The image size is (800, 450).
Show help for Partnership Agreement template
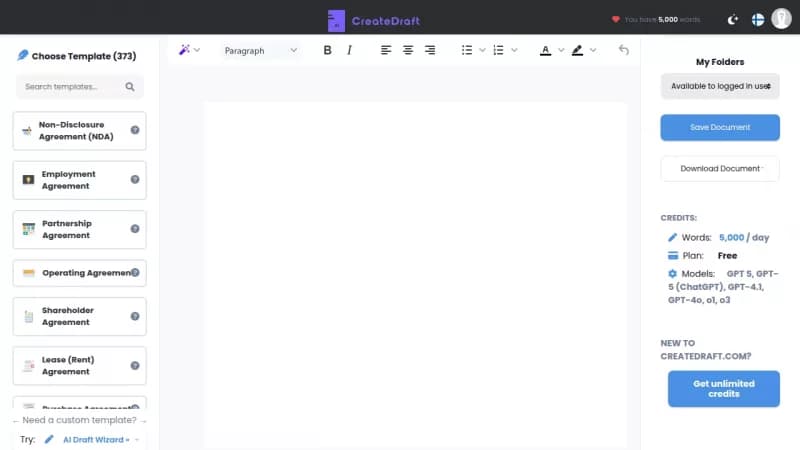pos(135,229)
